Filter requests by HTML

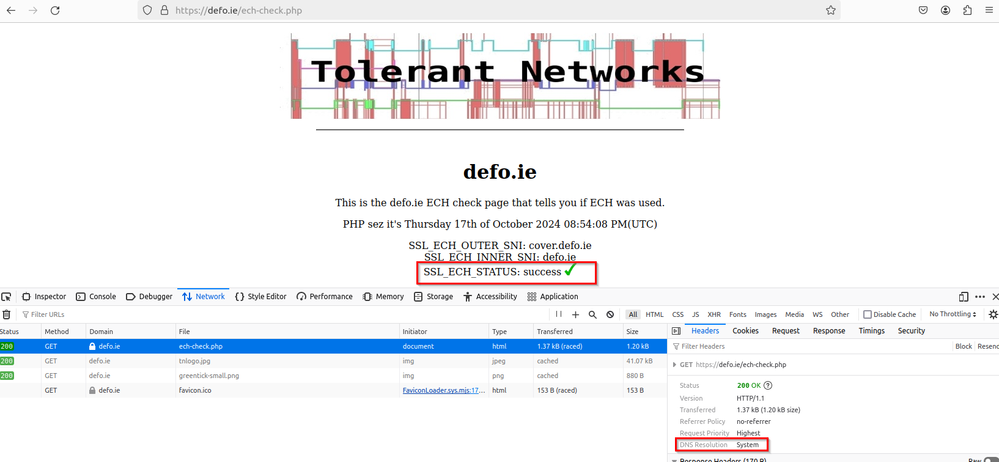(x=654, y=315)
